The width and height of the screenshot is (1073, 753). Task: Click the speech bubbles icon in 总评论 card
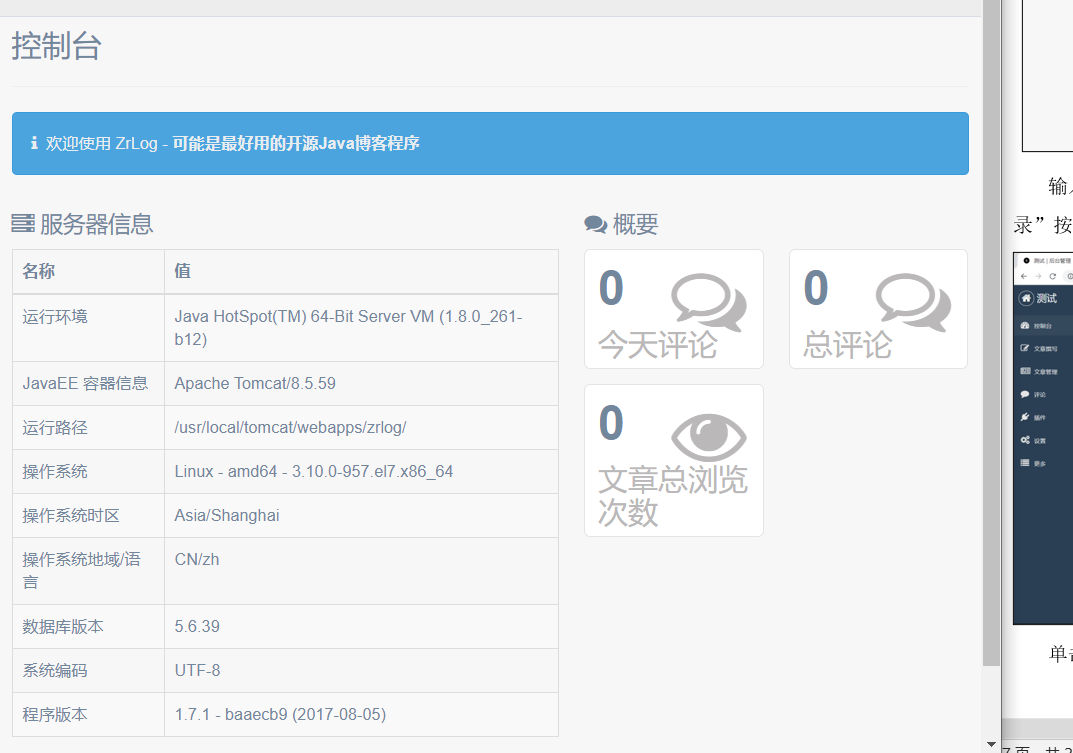913,302
